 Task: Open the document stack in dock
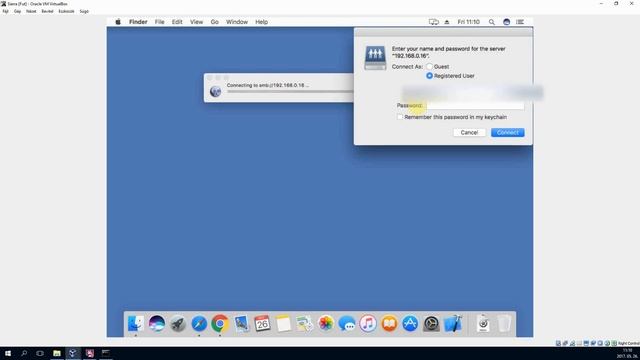pos(483,324)
